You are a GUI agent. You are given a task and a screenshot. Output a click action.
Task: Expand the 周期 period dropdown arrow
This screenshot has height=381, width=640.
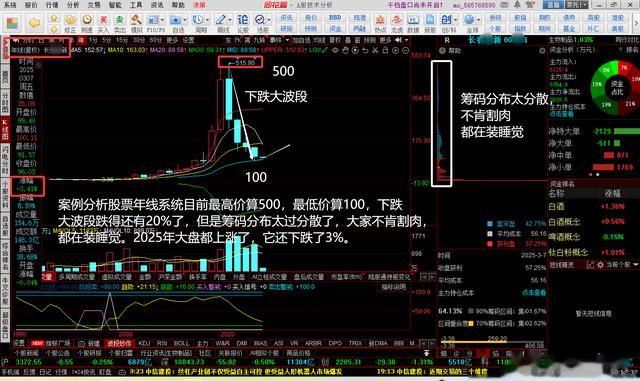[207, 20]
